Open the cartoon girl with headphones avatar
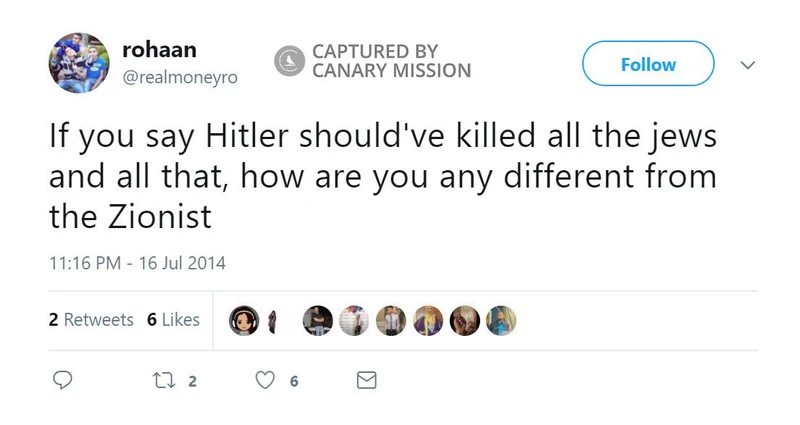 [x=245, y=320]
